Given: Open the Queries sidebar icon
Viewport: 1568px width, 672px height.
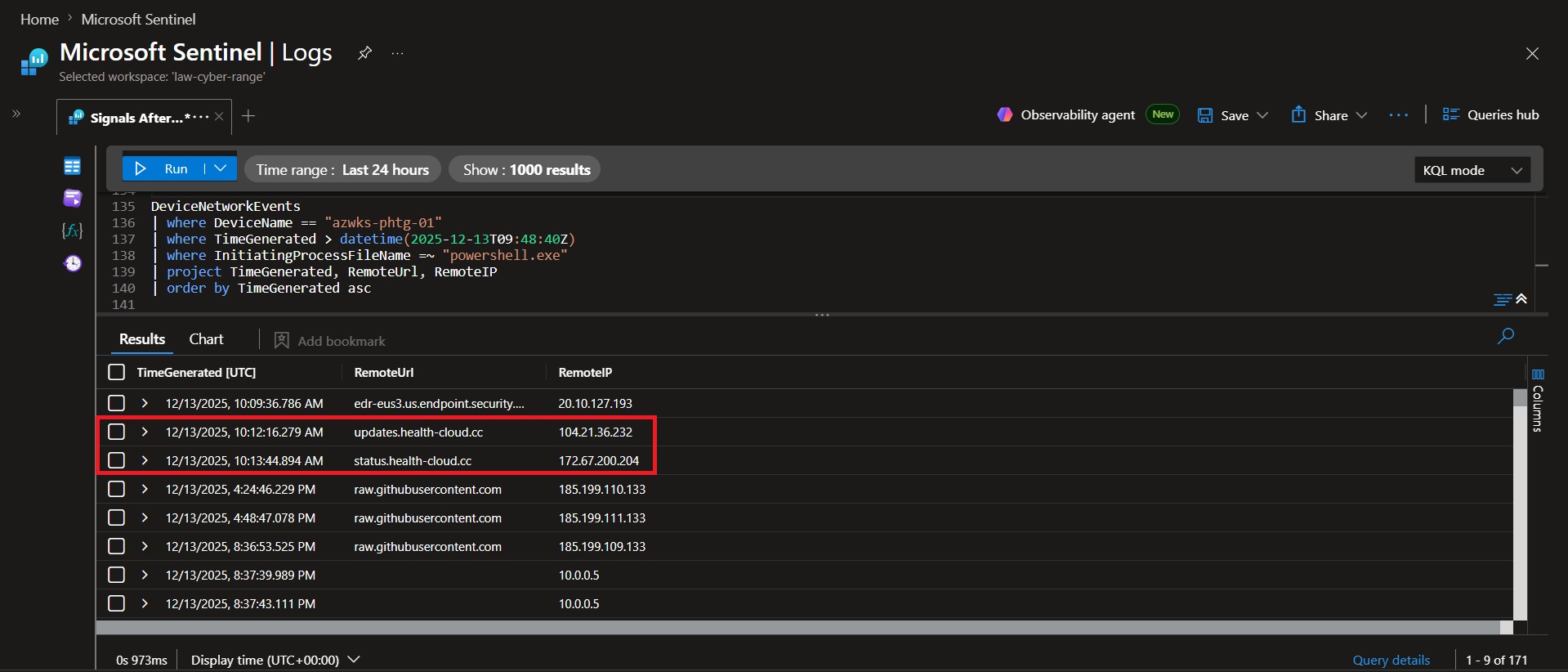Looking at the screenshot, I should pos(72,199).
